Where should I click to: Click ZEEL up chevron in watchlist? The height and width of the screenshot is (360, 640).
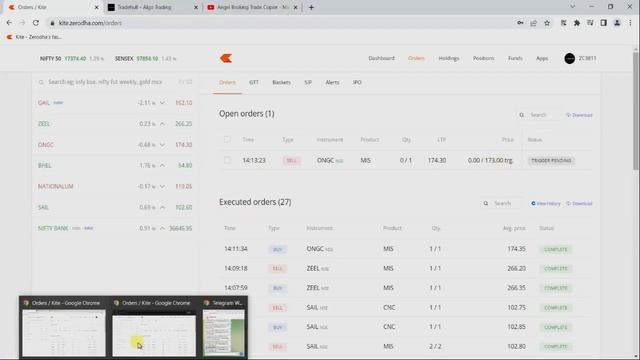162,124
